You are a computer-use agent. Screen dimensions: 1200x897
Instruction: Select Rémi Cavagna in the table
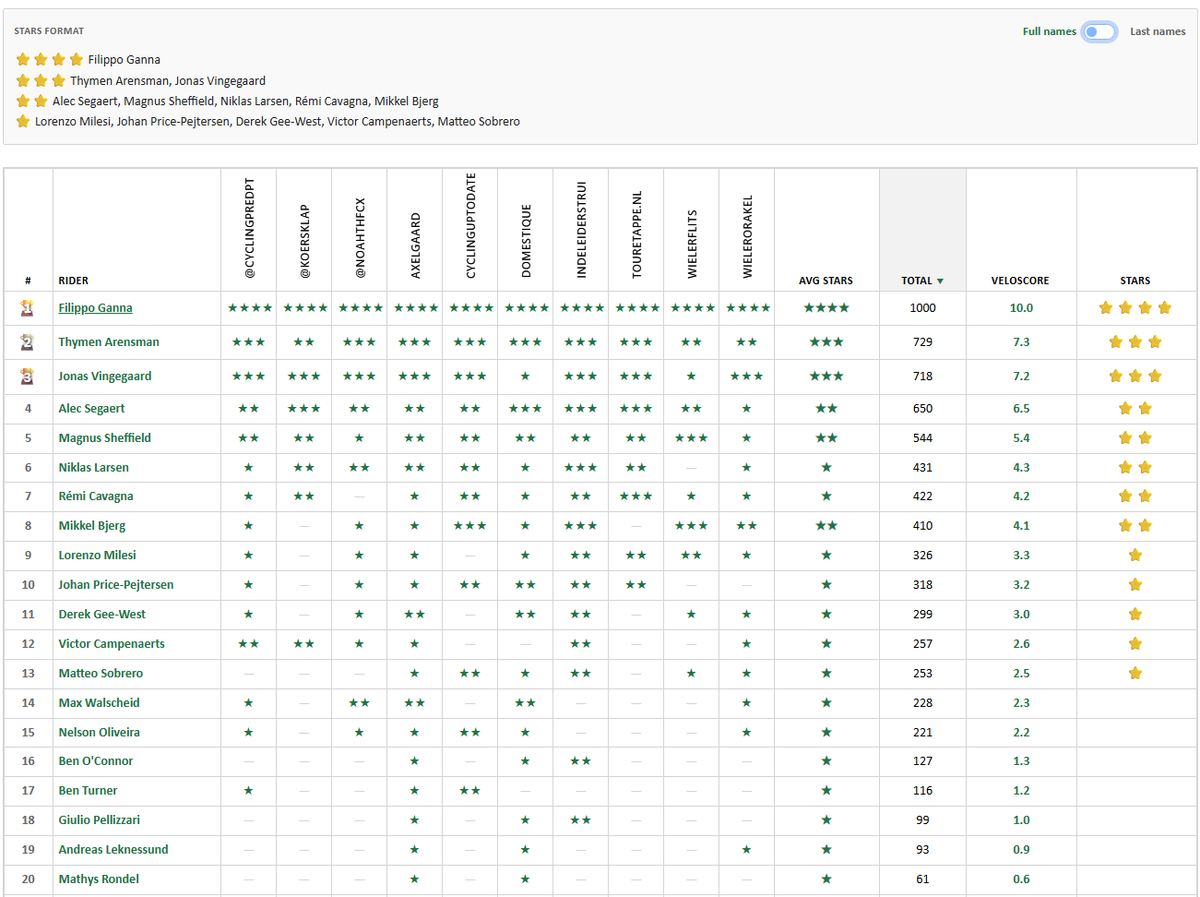[x=95, y=496]
